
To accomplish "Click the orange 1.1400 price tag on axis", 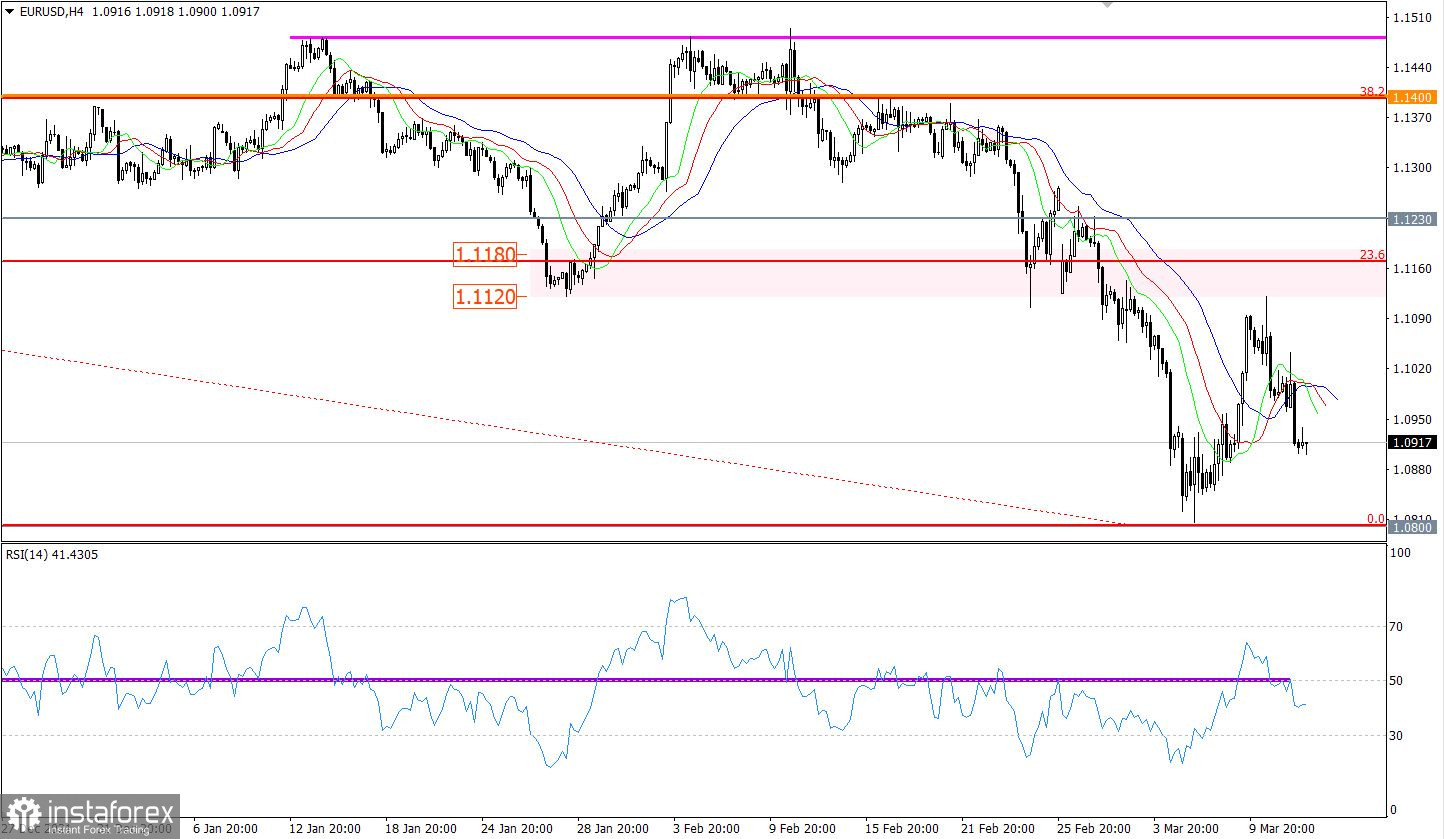I will 1414,97.
